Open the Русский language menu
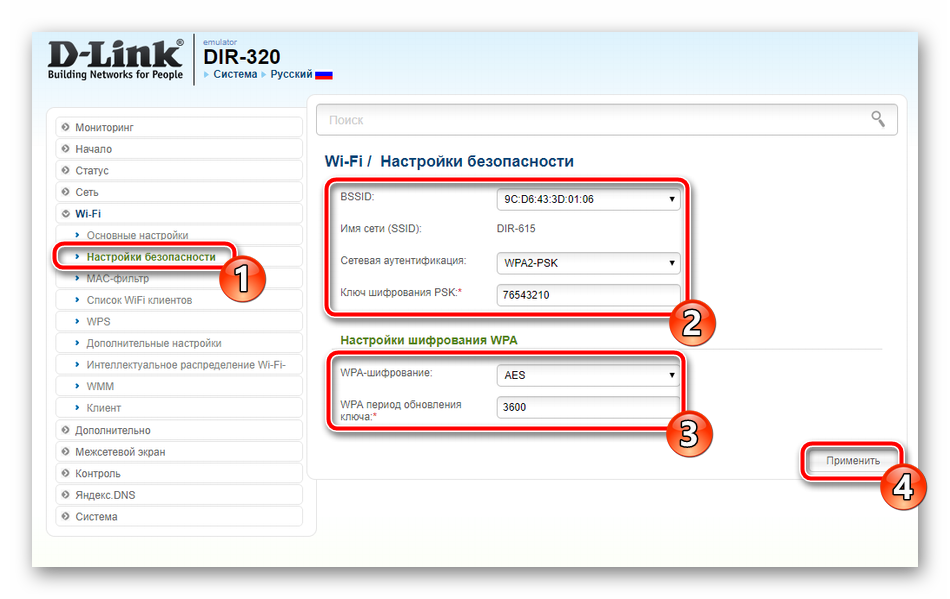The width and height of the screenshot is (950, 599). coord(291,74)
